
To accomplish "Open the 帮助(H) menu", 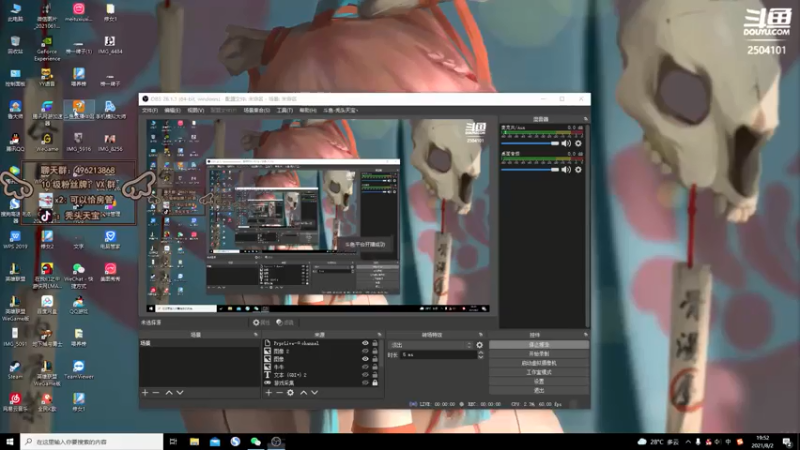I will (x=308, y=110).
